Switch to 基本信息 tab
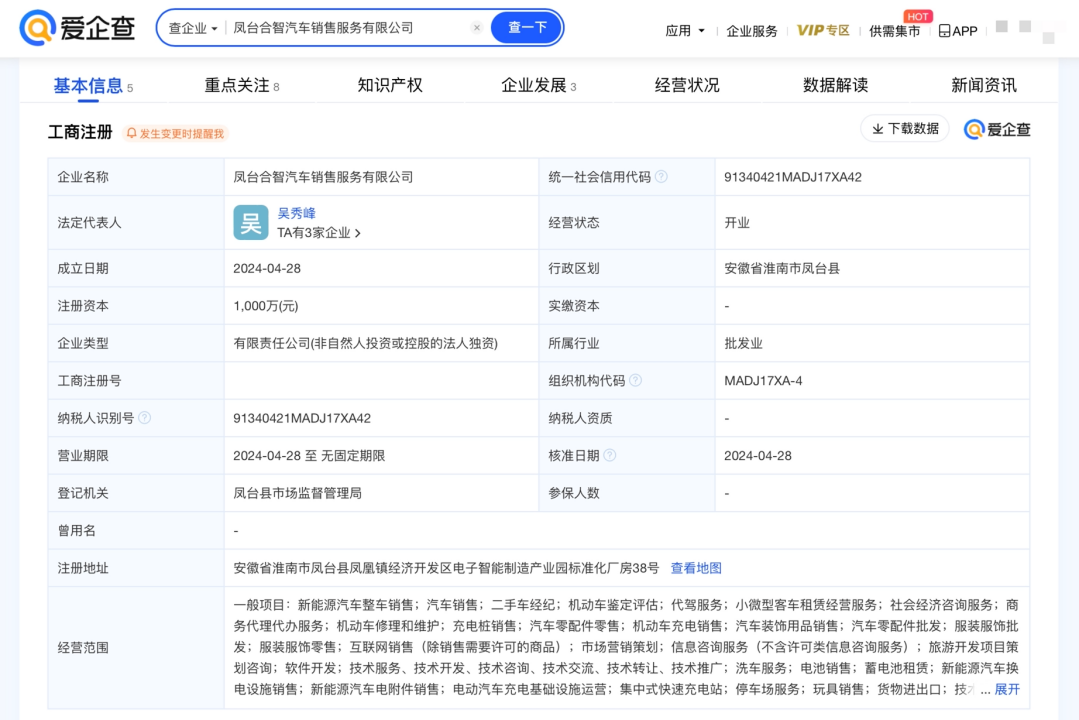 click(93, 86)
